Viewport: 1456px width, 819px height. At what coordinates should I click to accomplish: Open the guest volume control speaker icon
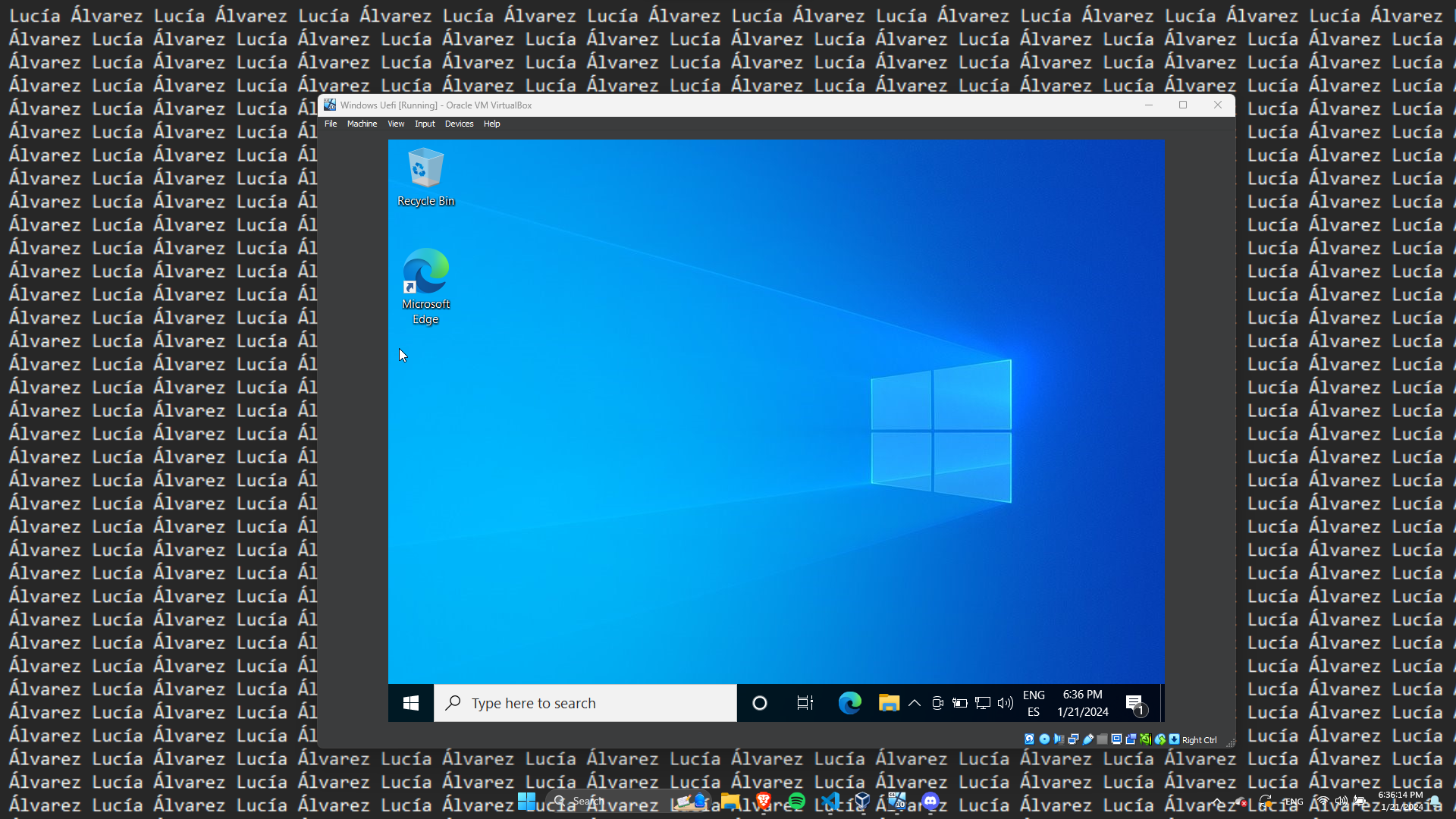1006,703
